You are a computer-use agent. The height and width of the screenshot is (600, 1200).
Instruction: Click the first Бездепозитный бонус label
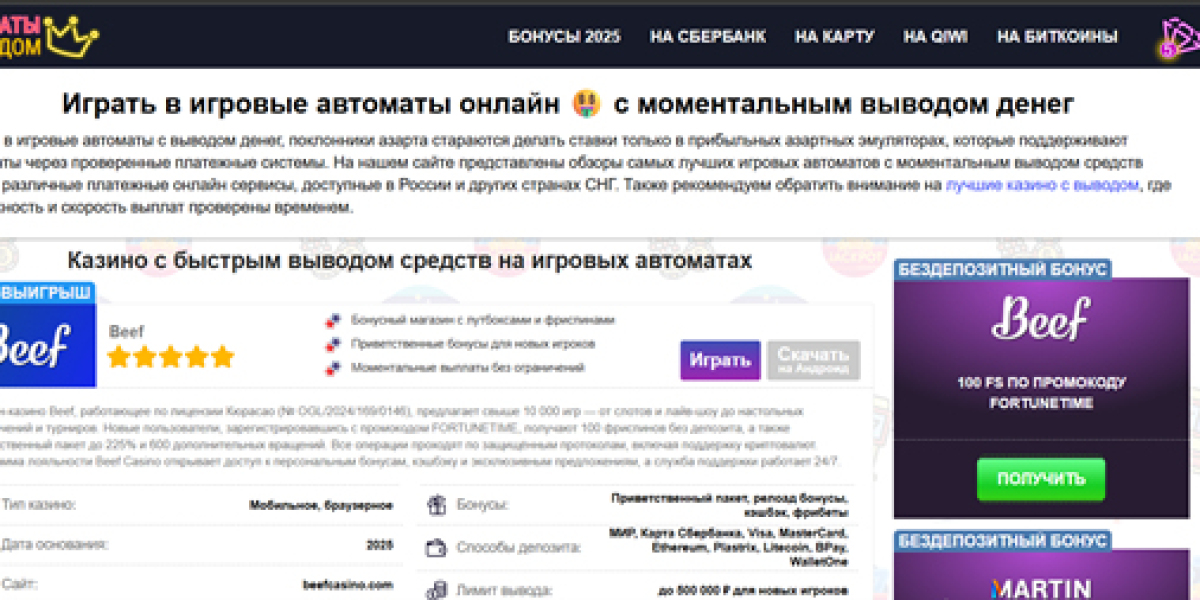(x=1002, y=269)
